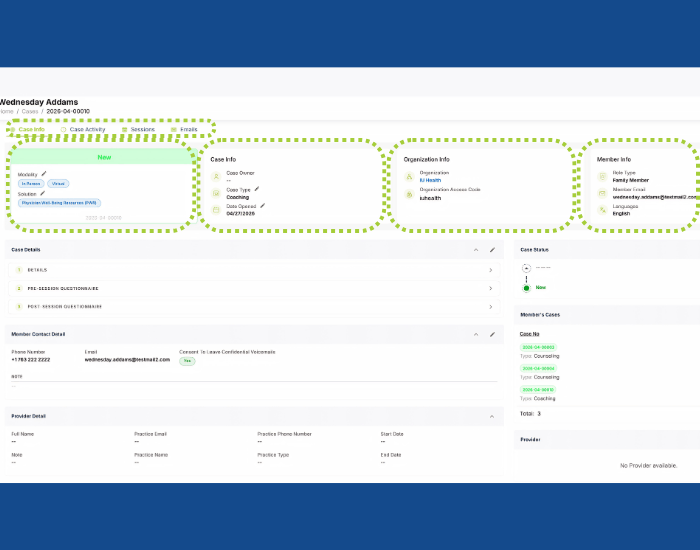Open the IU Health organization link

tap(430, 180)
